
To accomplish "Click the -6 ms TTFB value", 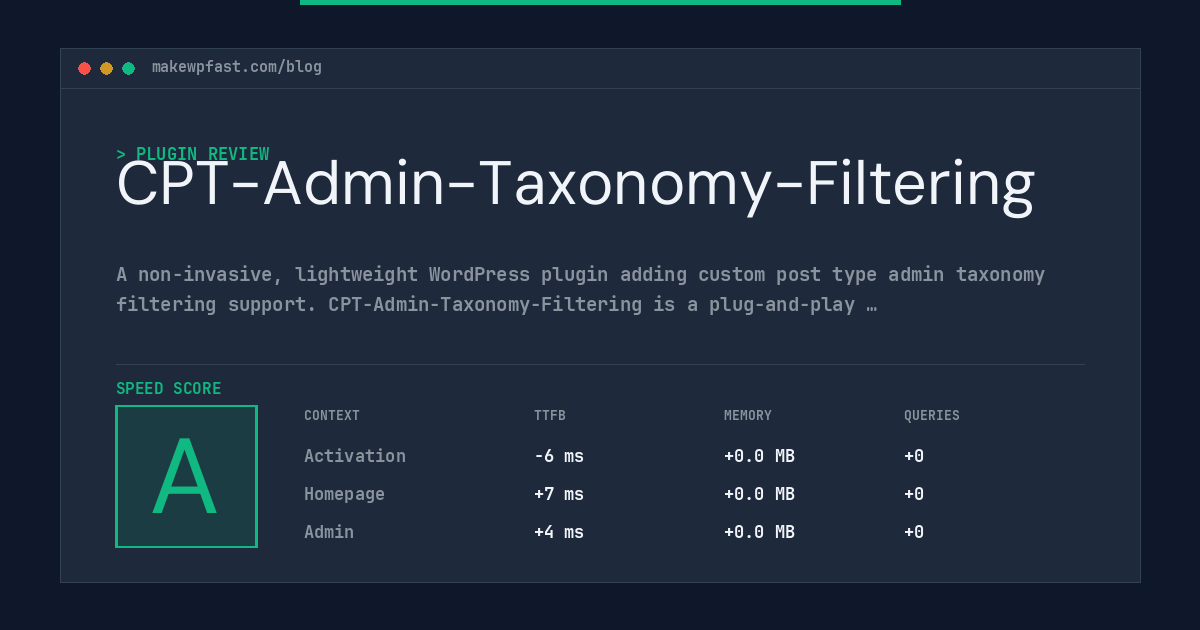I will 559,456.
